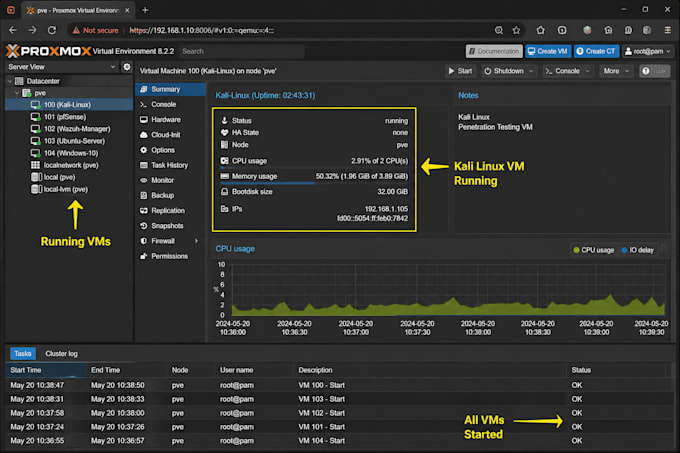Go back in browser
This screenshot has height=453, width=680.
pos(13,30)
